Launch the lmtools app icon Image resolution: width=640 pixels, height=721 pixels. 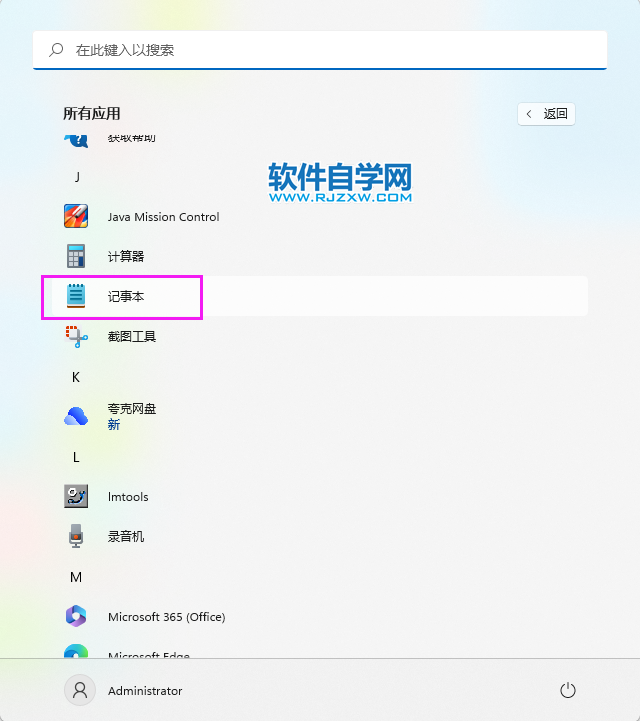pos(76,496)
